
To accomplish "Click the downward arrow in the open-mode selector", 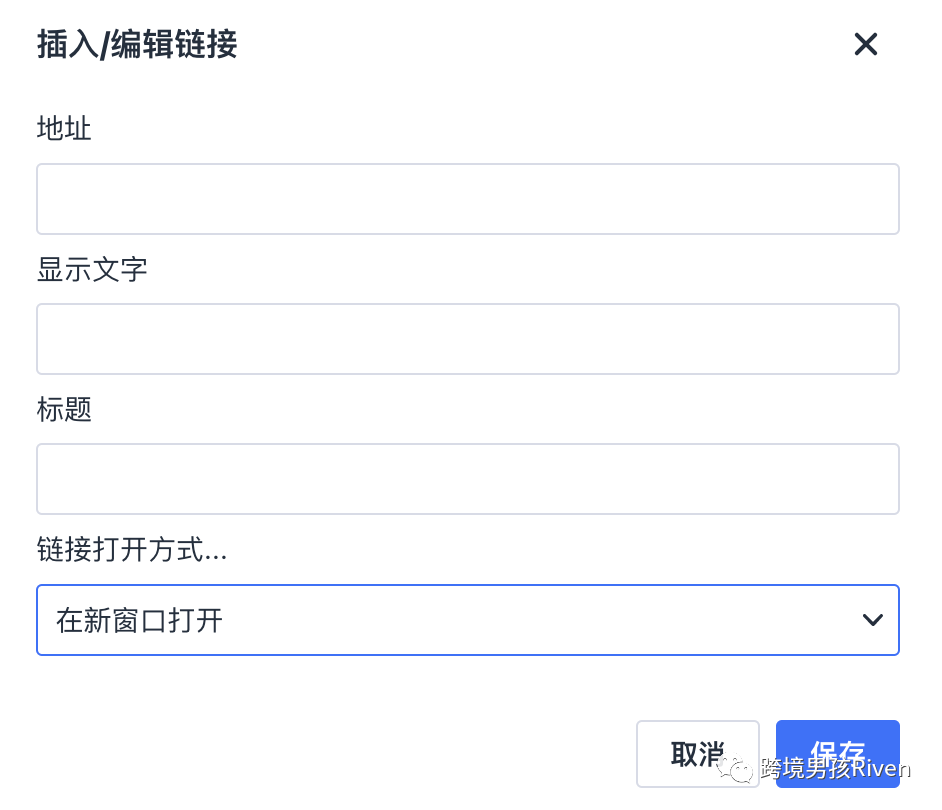I will 872,620.
